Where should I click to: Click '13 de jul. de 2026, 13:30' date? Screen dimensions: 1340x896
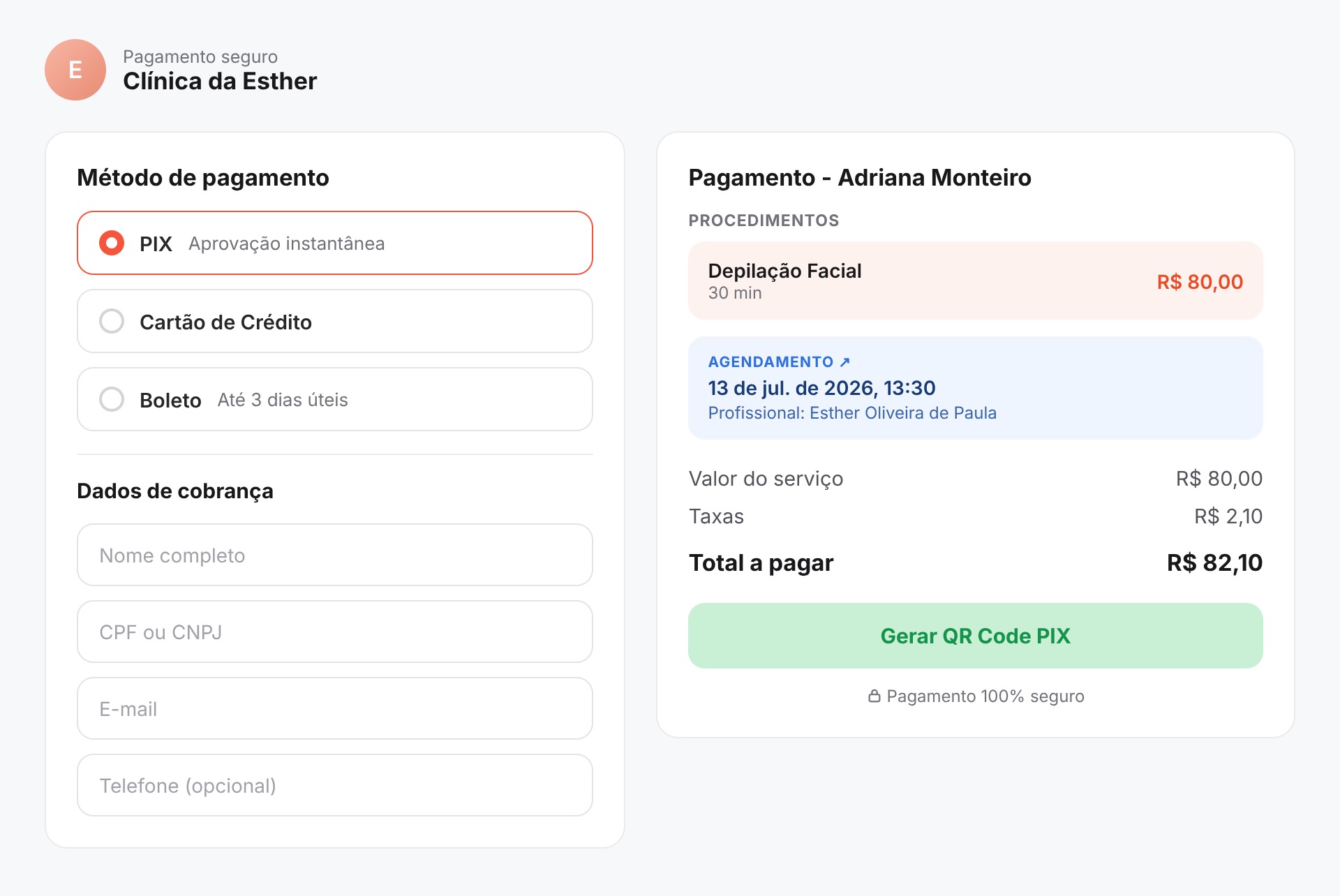tap(821, 387)
